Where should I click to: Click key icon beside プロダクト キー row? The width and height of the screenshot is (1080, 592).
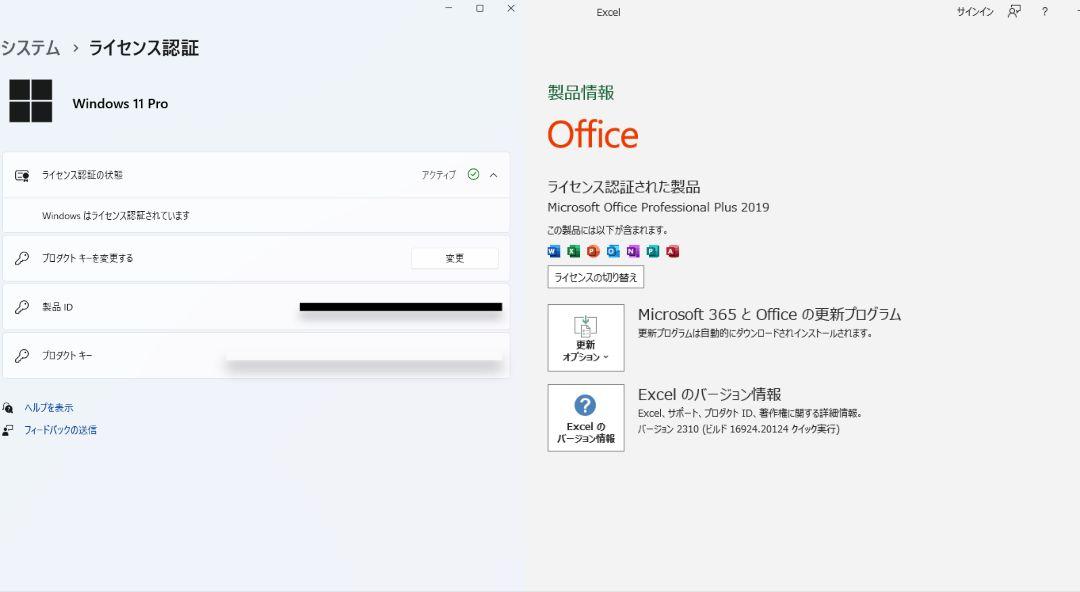tap(22, 356)
